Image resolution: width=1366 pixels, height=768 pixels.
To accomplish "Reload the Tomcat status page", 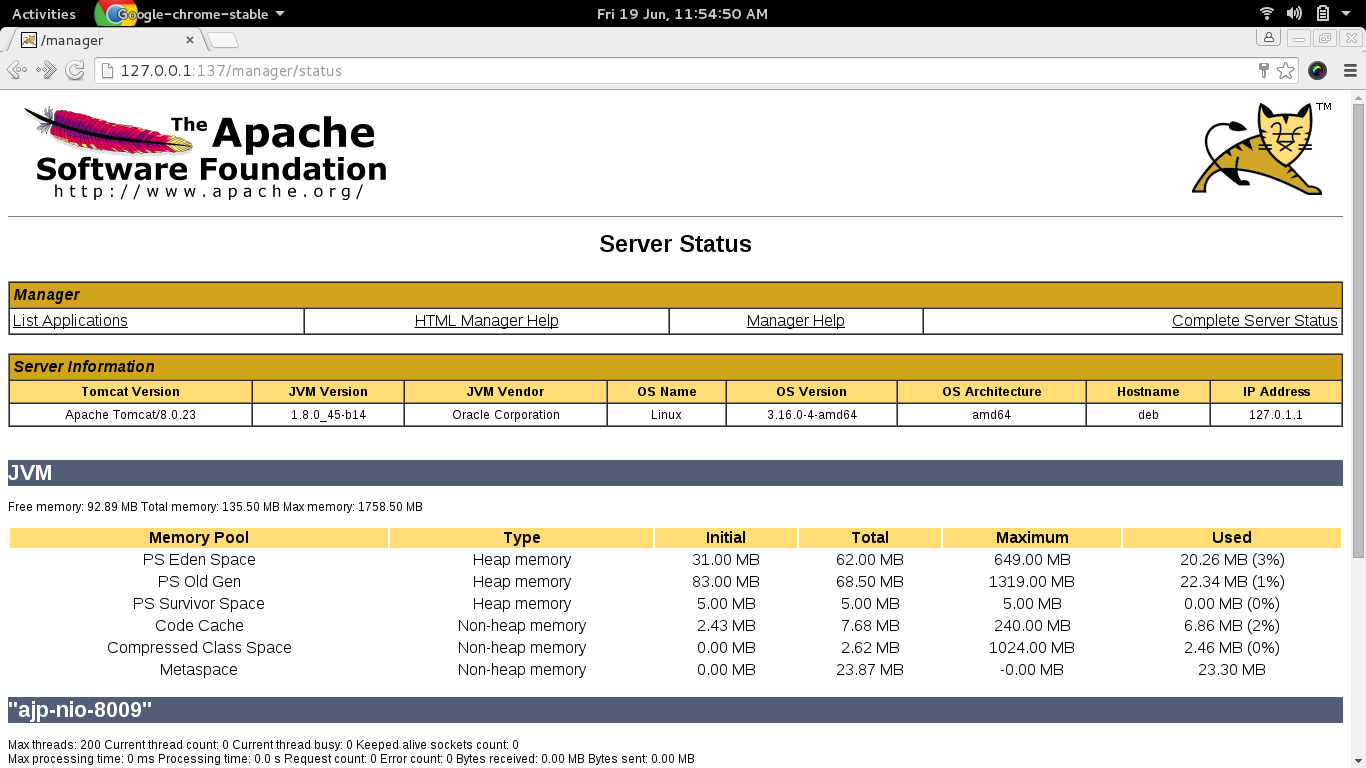I will 75,70.
